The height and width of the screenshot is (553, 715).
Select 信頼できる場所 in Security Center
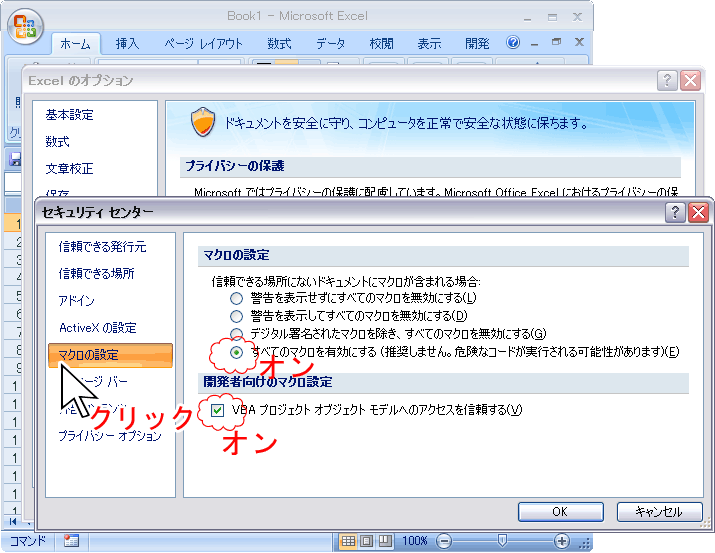(x=96, y=274)
